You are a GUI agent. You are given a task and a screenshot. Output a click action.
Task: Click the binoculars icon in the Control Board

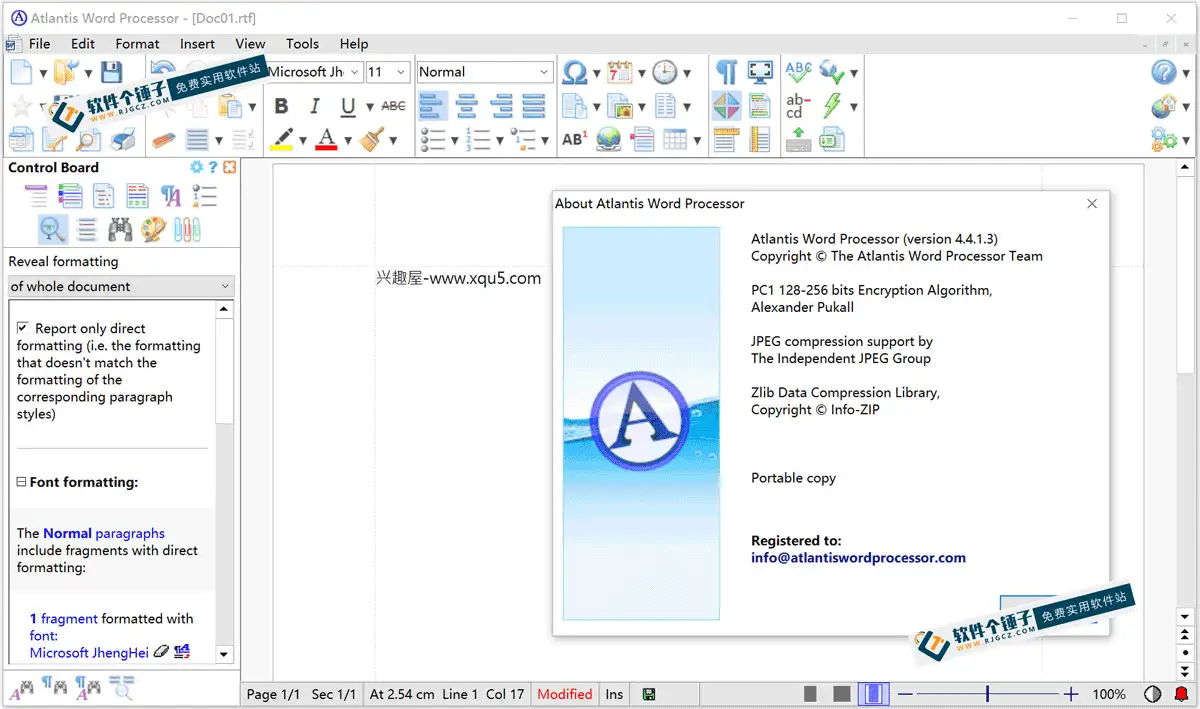120,229
